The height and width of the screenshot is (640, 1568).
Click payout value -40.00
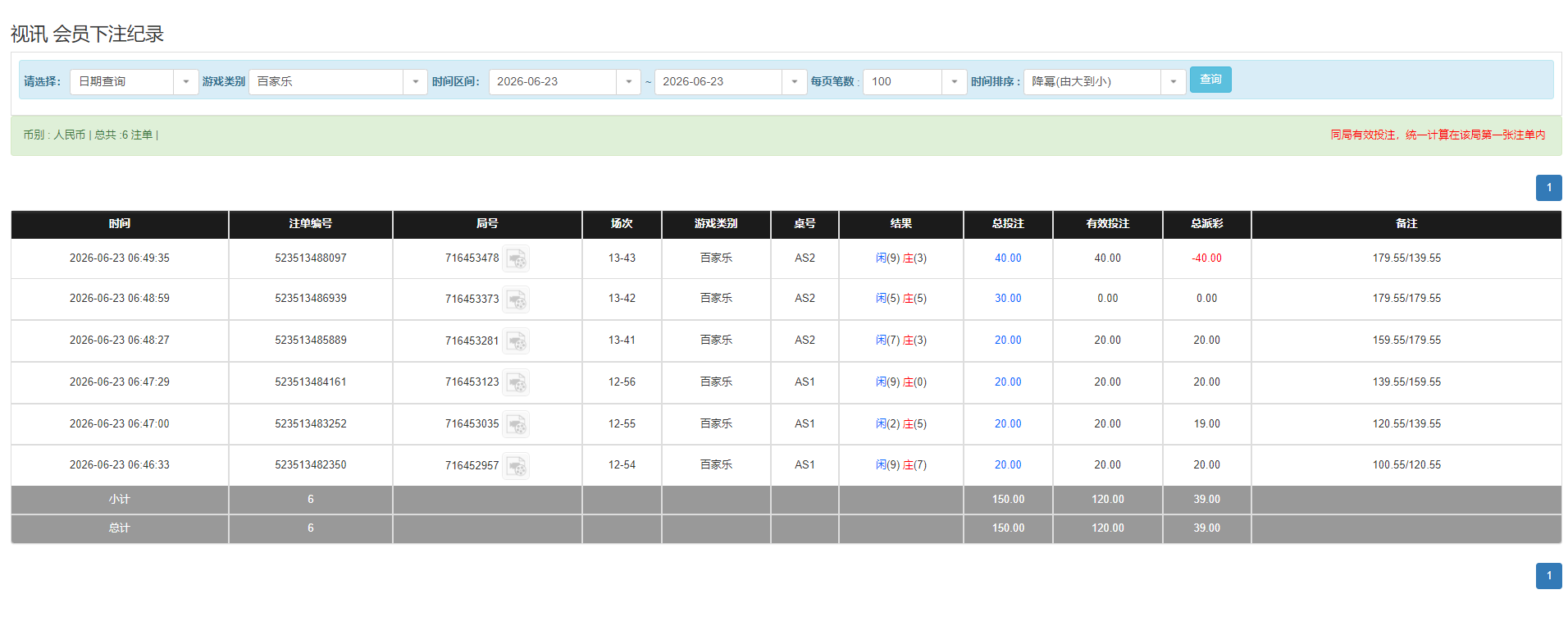(1207, 258)
